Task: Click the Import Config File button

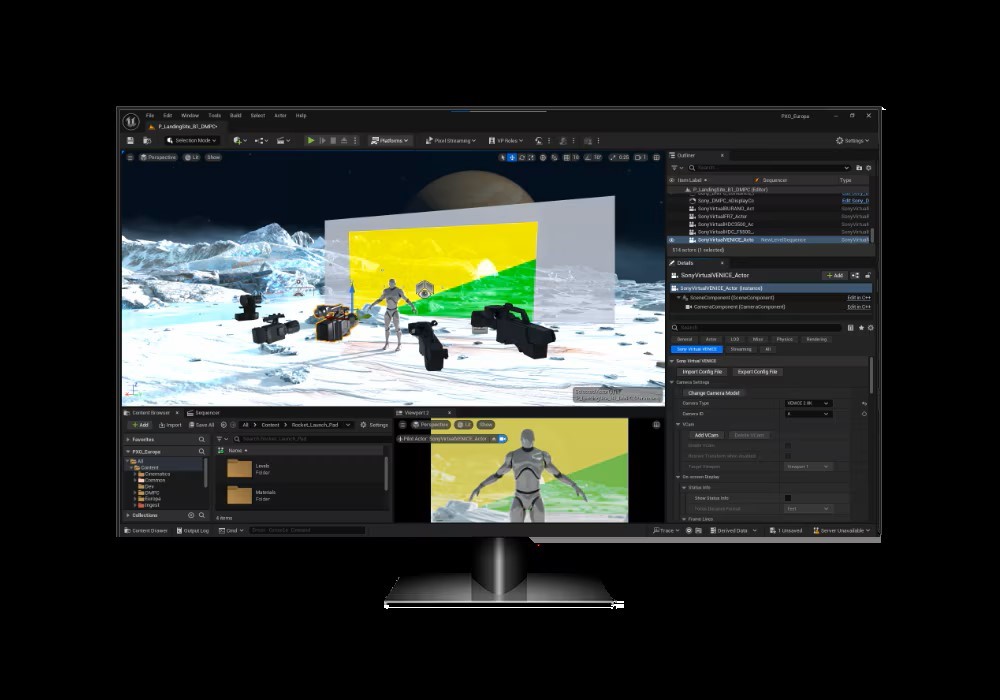Action: [x=702, y=372]
